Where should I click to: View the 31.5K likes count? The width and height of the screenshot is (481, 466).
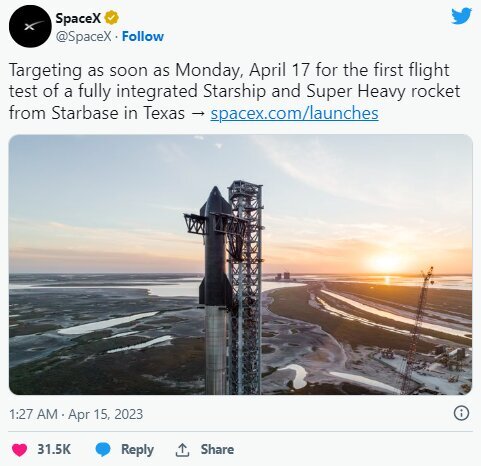click(54, 449)
